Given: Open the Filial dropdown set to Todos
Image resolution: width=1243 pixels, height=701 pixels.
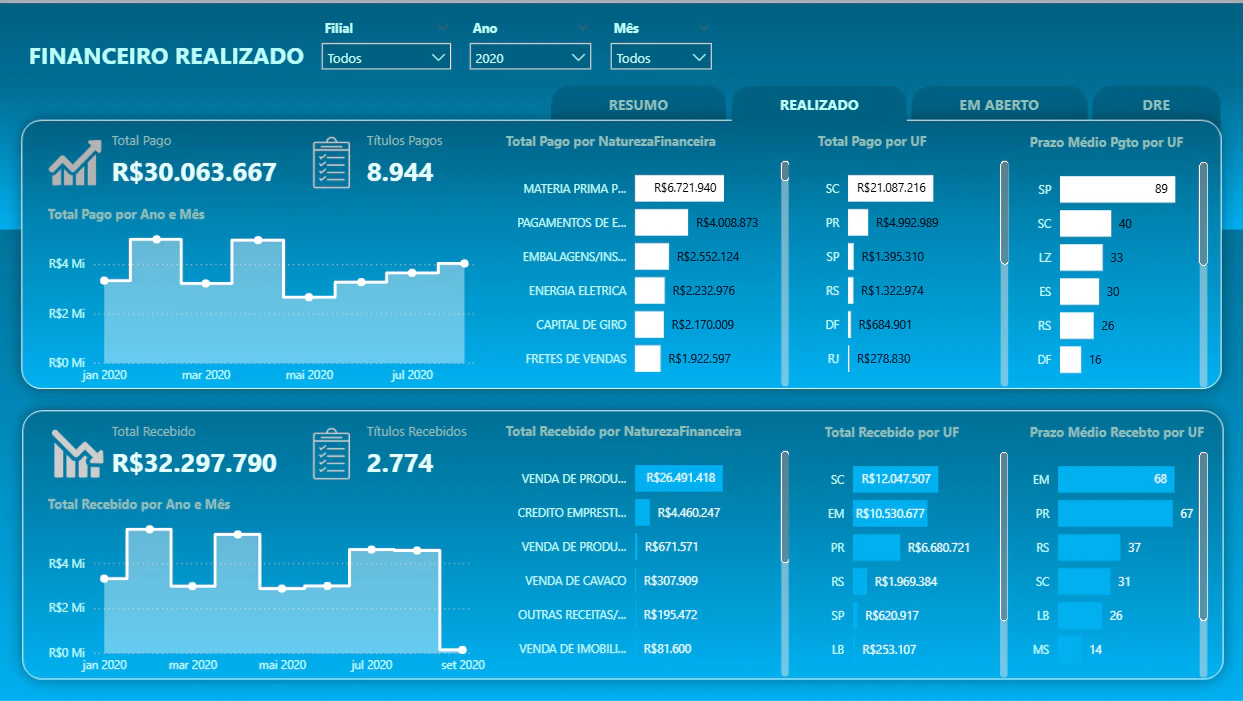Looking at the screenshot, I should click(x=387, y=58).
